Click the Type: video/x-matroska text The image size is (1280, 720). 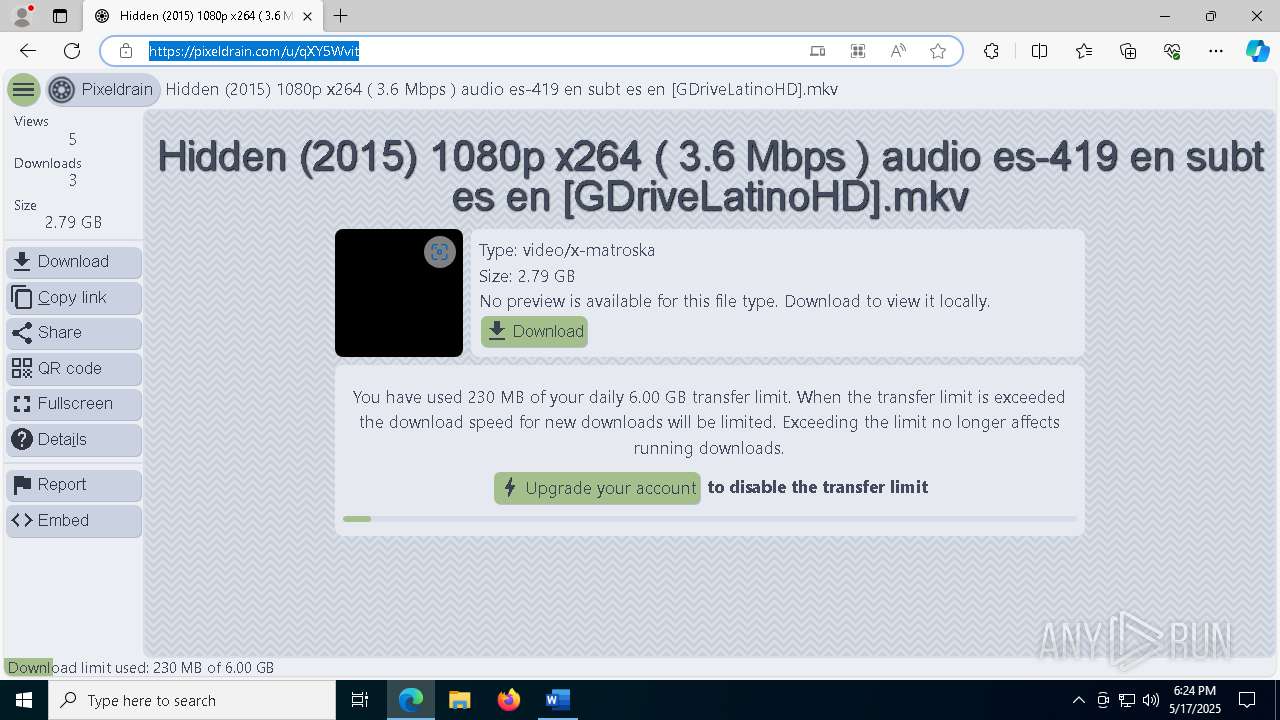pos(567,250)
